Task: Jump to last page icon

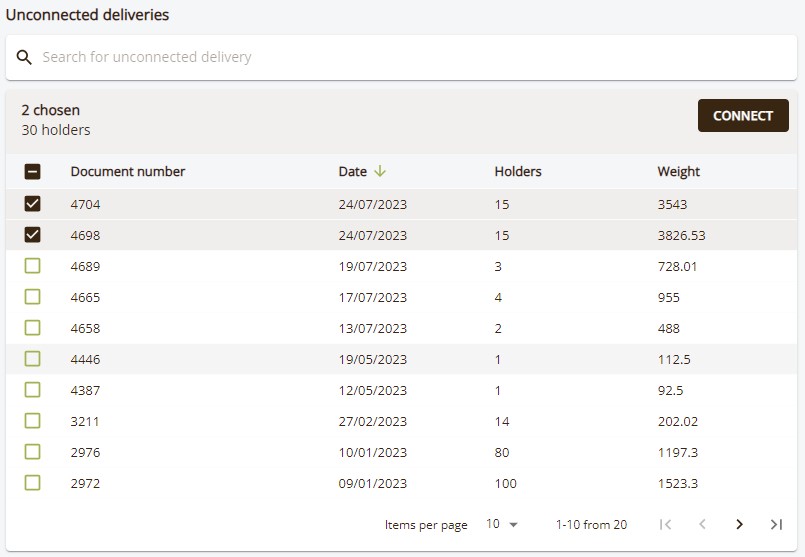Action: (x=776, y=524)
